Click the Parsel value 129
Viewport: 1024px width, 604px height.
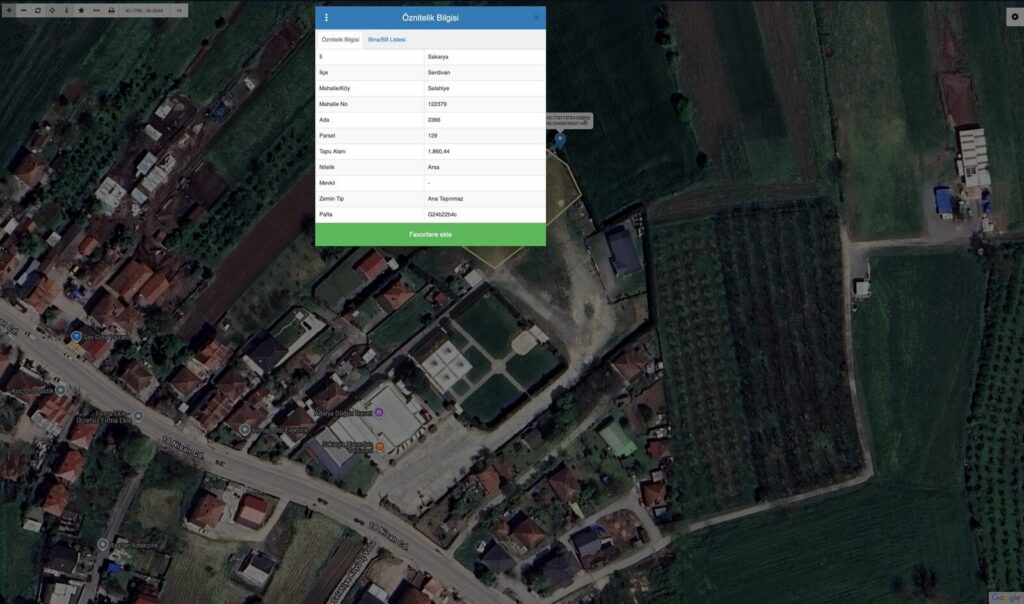tap(432, 135)
